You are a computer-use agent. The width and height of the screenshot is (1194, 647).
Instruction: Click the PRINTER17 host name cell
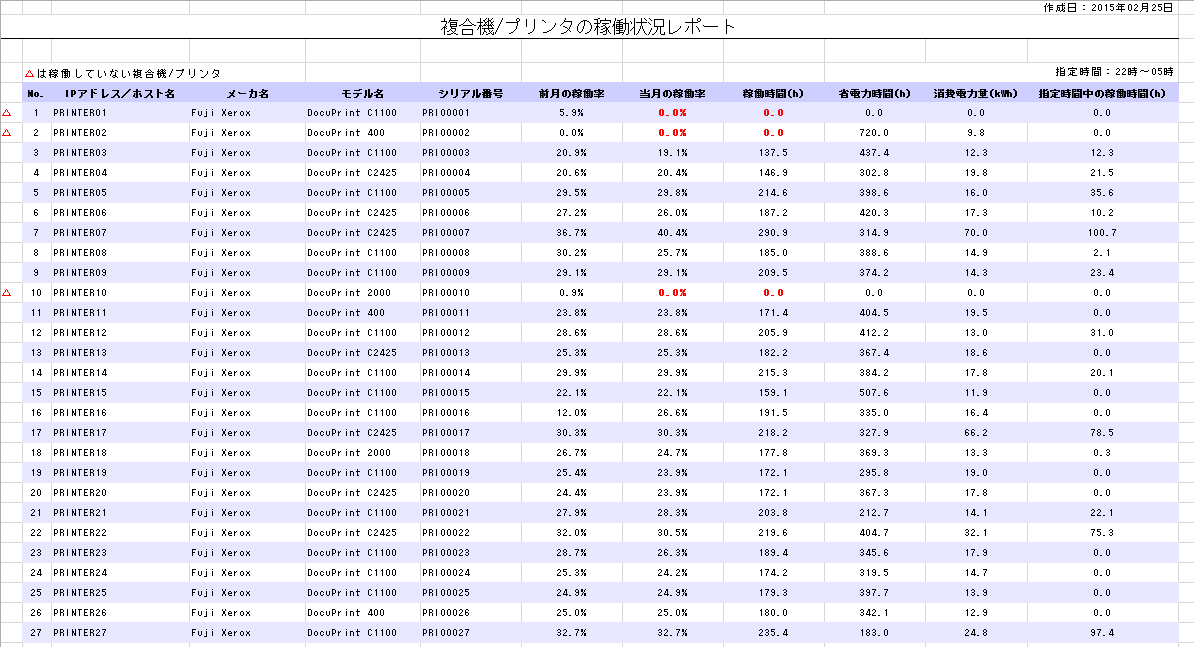click(80, 432)
